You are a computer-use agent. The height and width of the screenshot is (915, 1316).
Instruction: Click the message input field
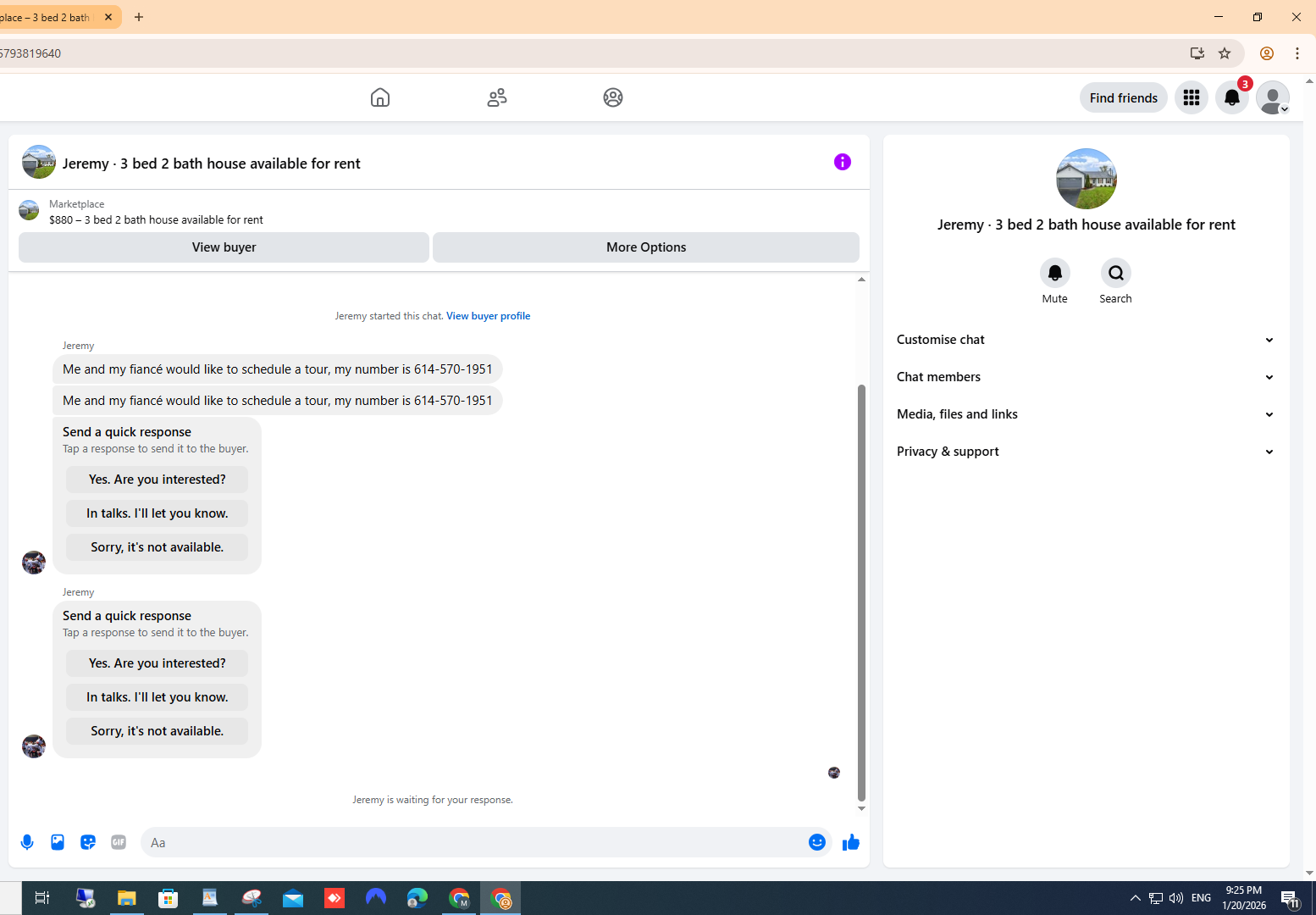coord(474,842)
